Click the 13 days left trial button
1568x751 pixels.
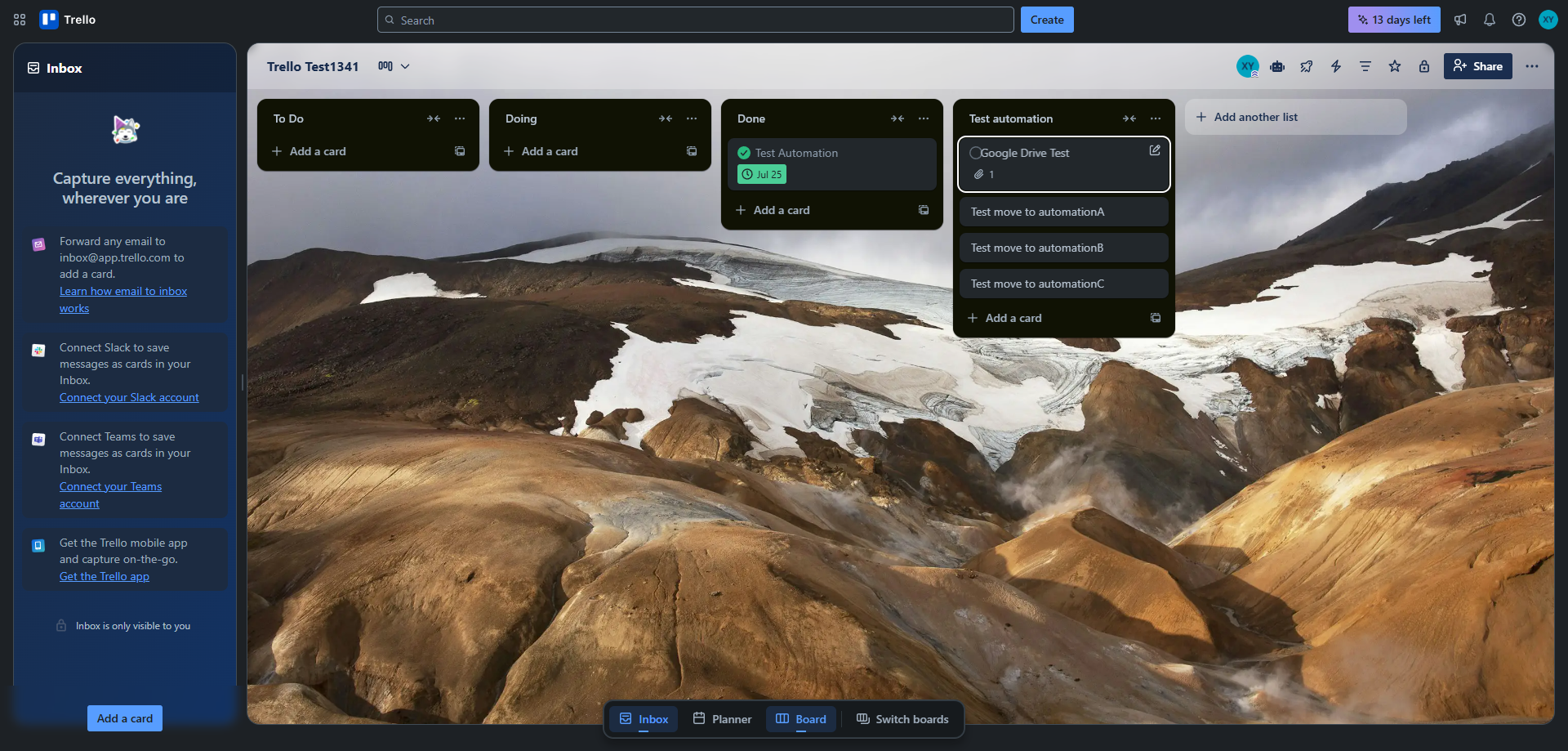[1394, 20]
